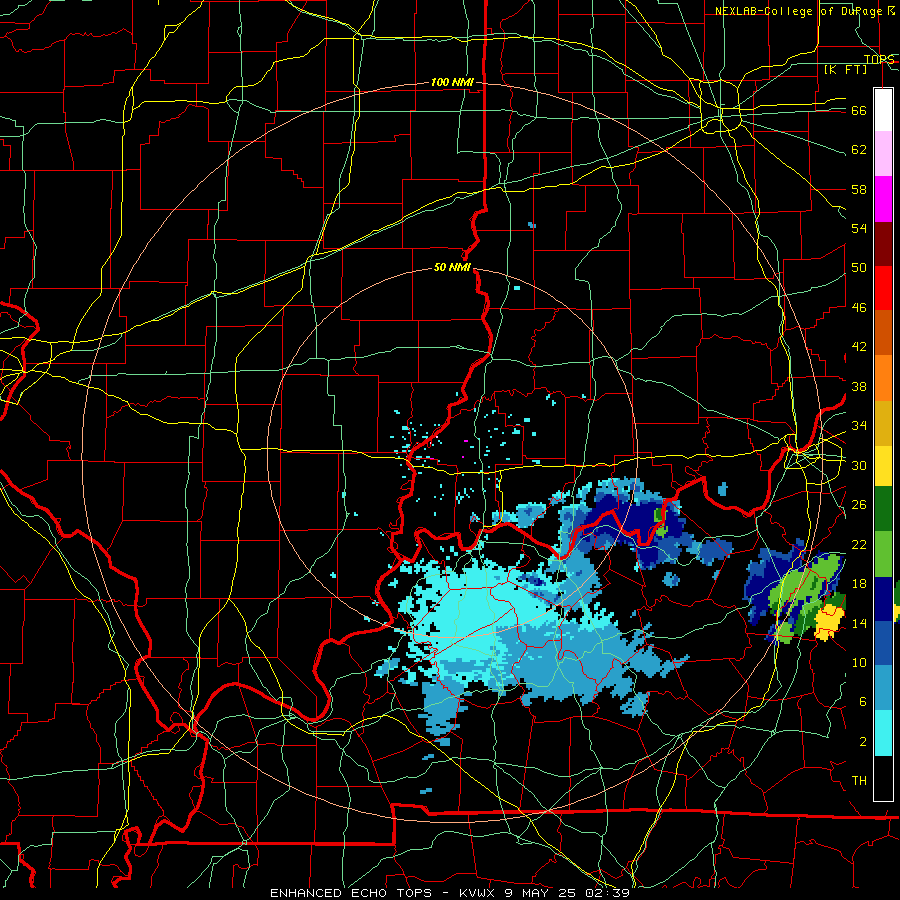Choose the light green legend swatch
900x900 pixels.
[883, 554]
